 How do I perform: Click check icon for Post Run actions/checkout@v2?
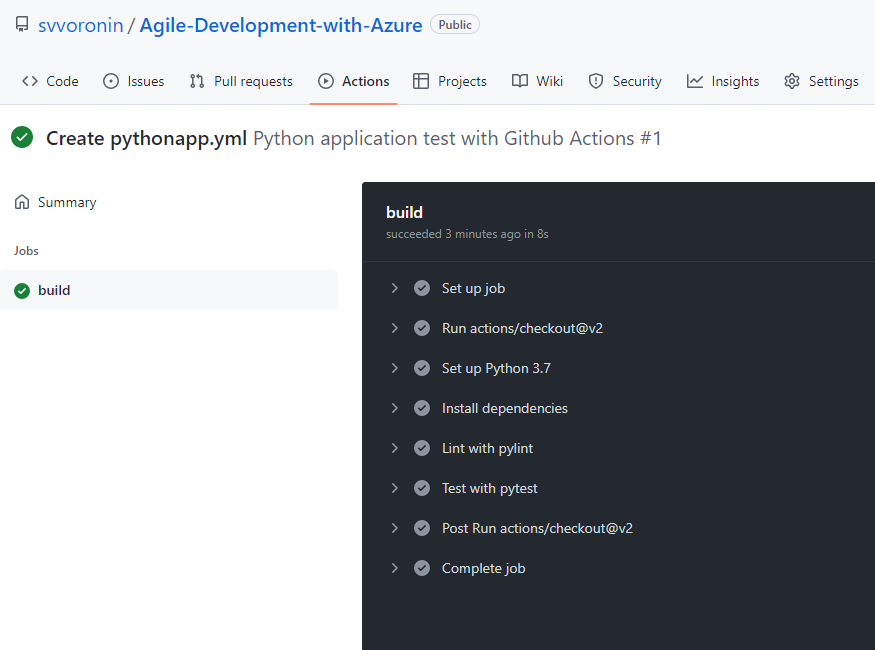click(x=422, y=528)
